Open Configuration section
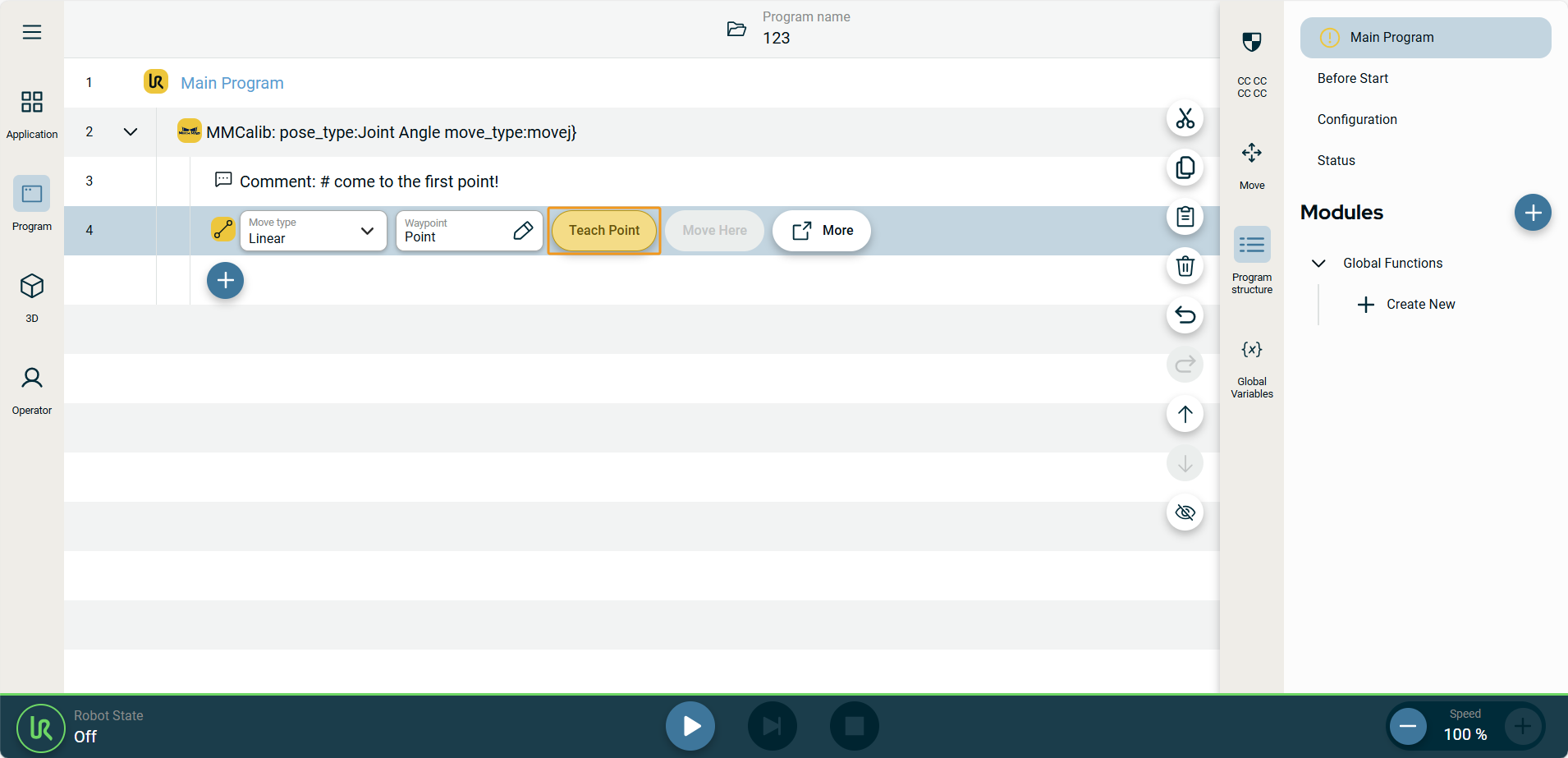Viewport: 1568px width, 758px height. pyautogui.click(x=1357, y=120)
